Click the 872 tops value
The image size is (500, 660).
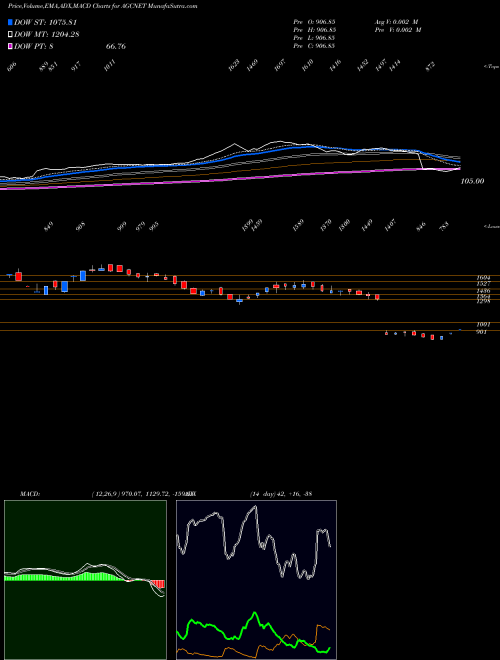pos(430,67)
